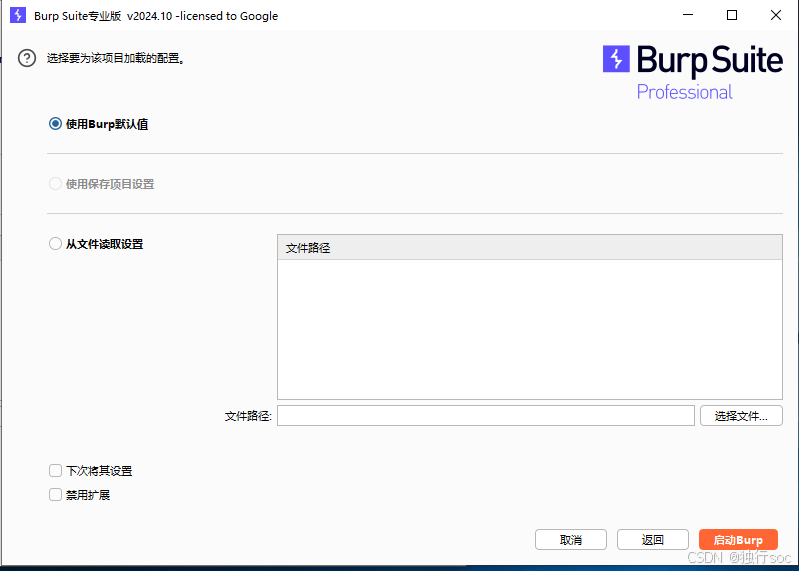The height and width of the screenshot is (571, 799).
Task: Click inside the empty file path list area
Action: (x=530, y=329)
